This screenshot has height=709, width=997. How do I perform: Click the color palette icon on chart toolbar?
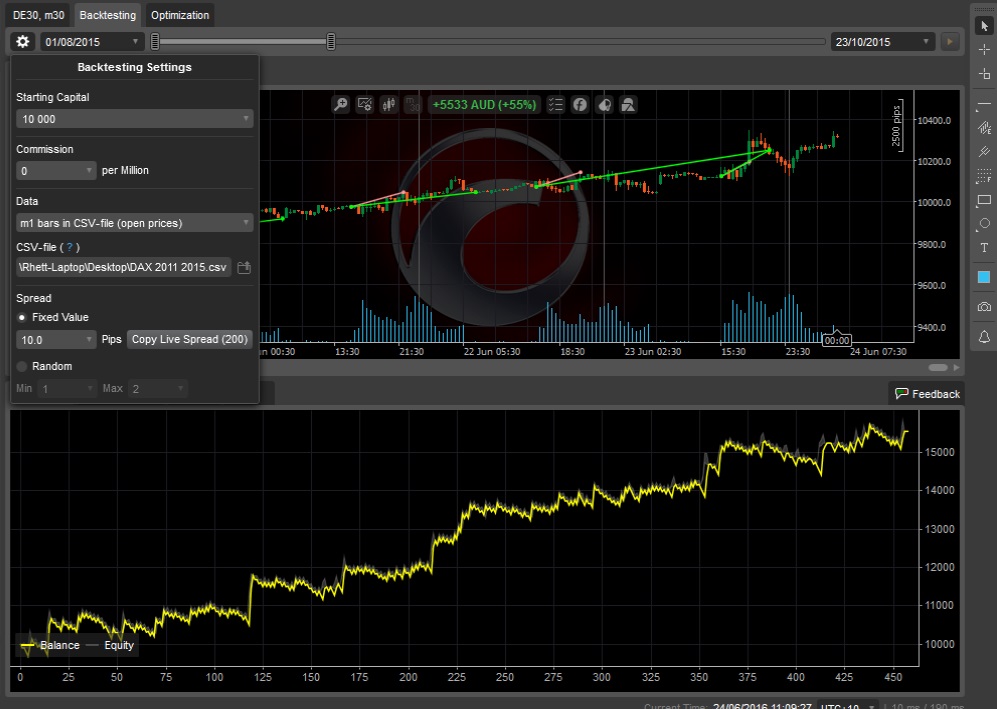point(604,104)
